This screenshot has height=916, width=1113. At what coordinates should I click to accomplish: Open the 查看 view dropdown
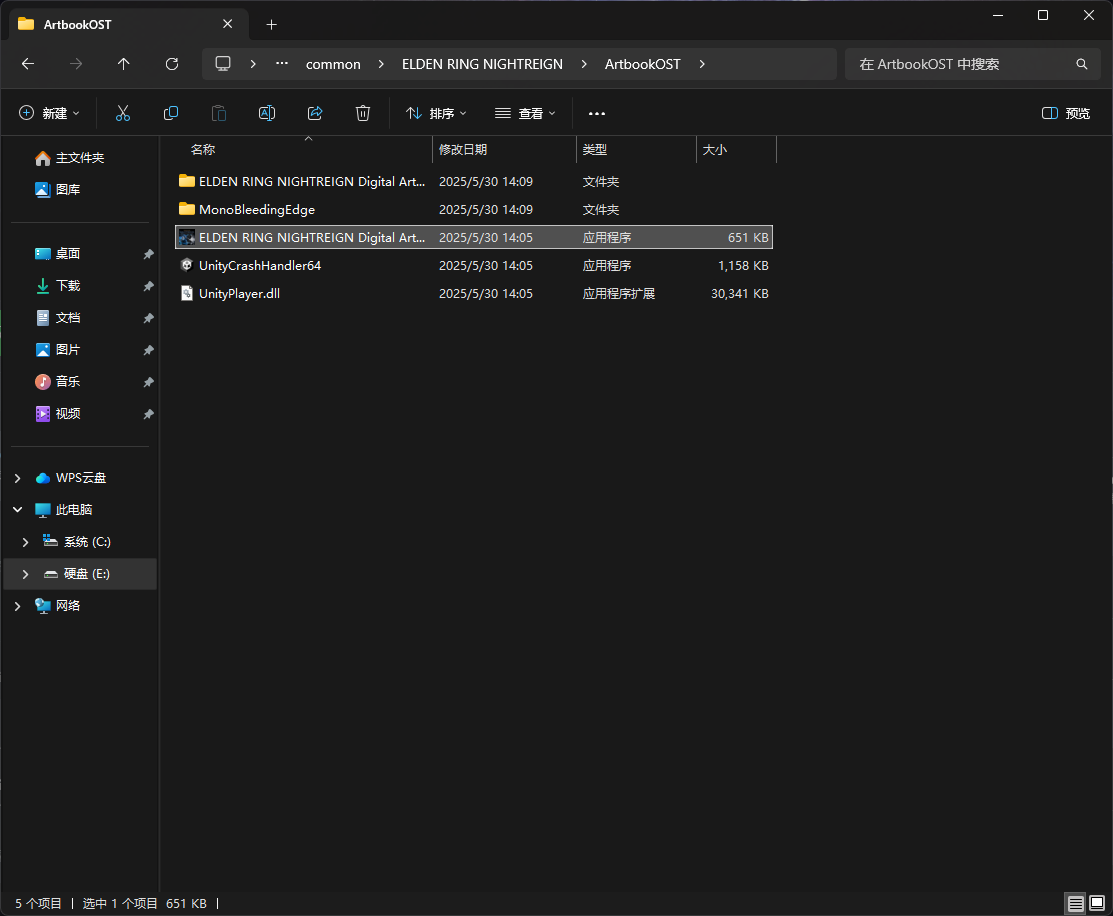[525, 114]
